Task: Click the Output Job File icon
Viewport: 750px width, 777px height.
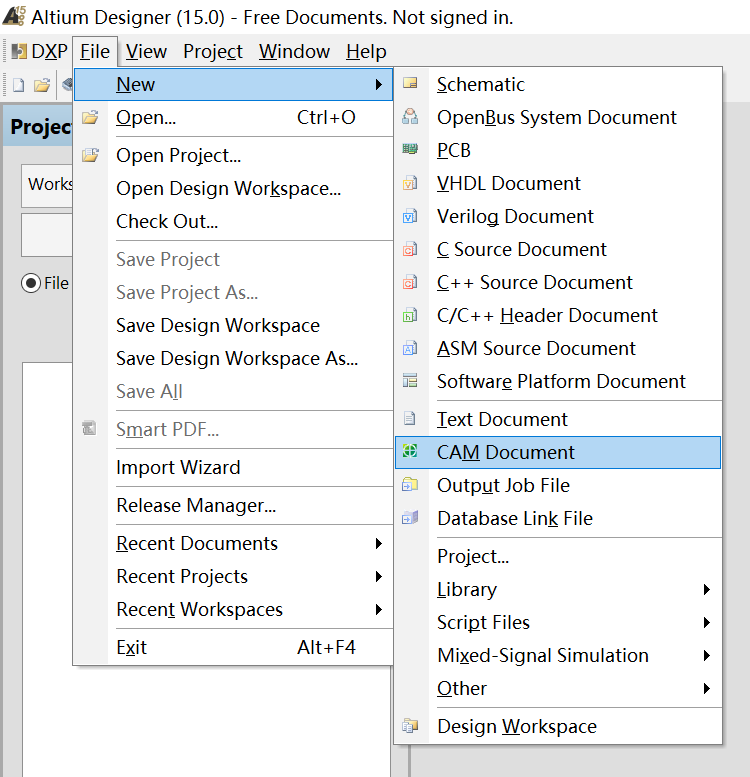Action: tap(410, 485)
